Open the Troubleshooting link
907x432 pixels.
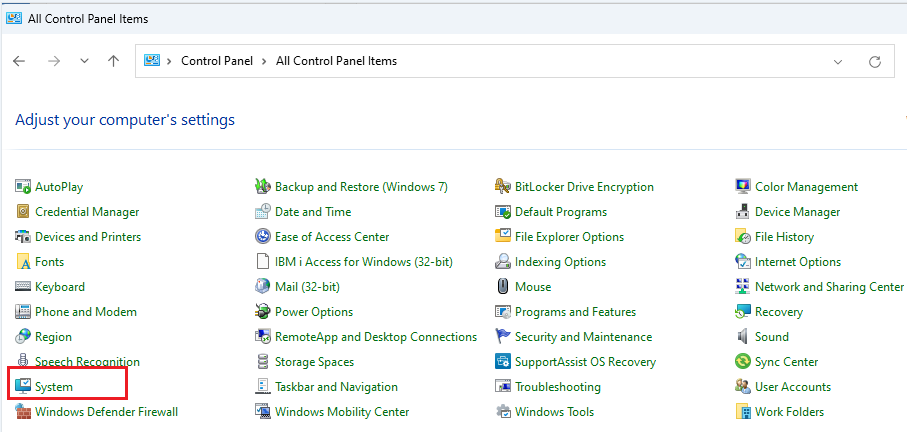558,387
